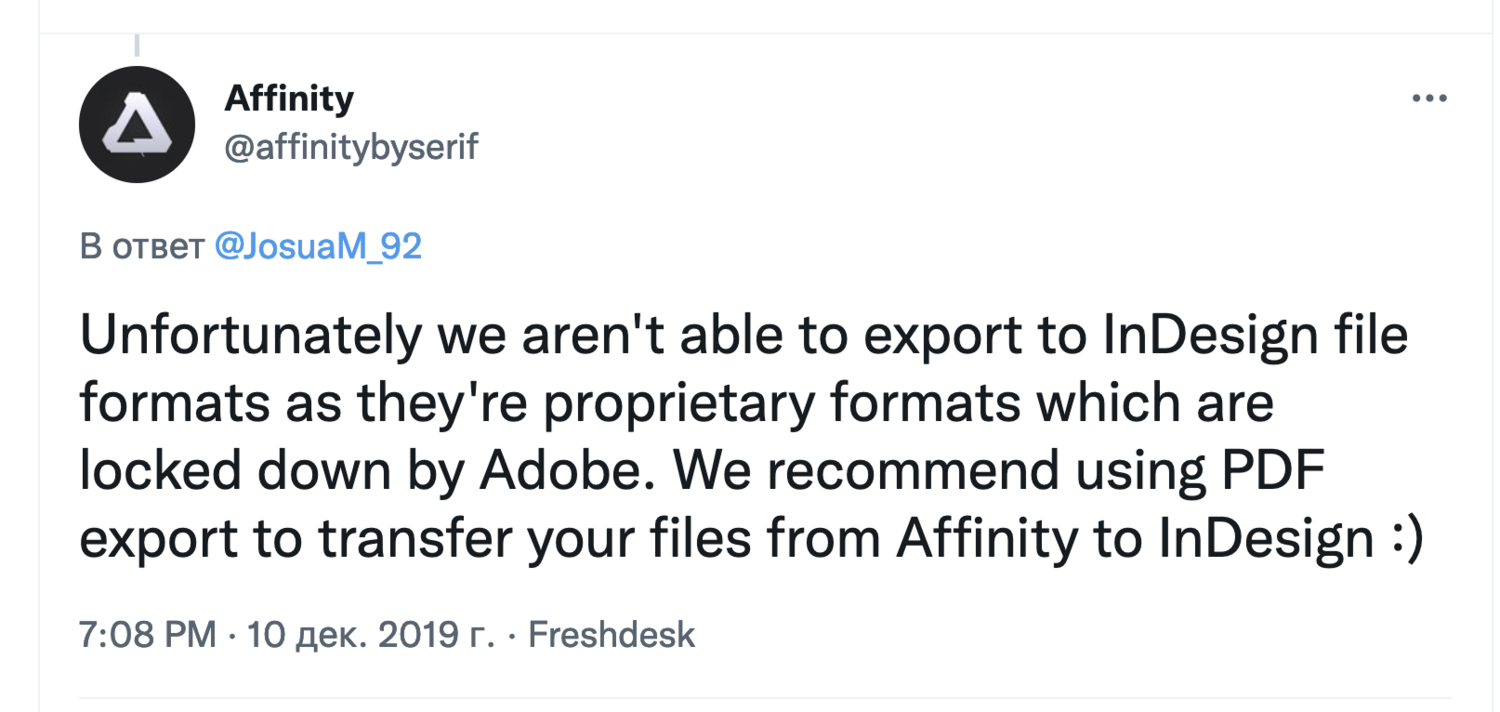Click the "В ответ" reply label

[x=141, y=246]
